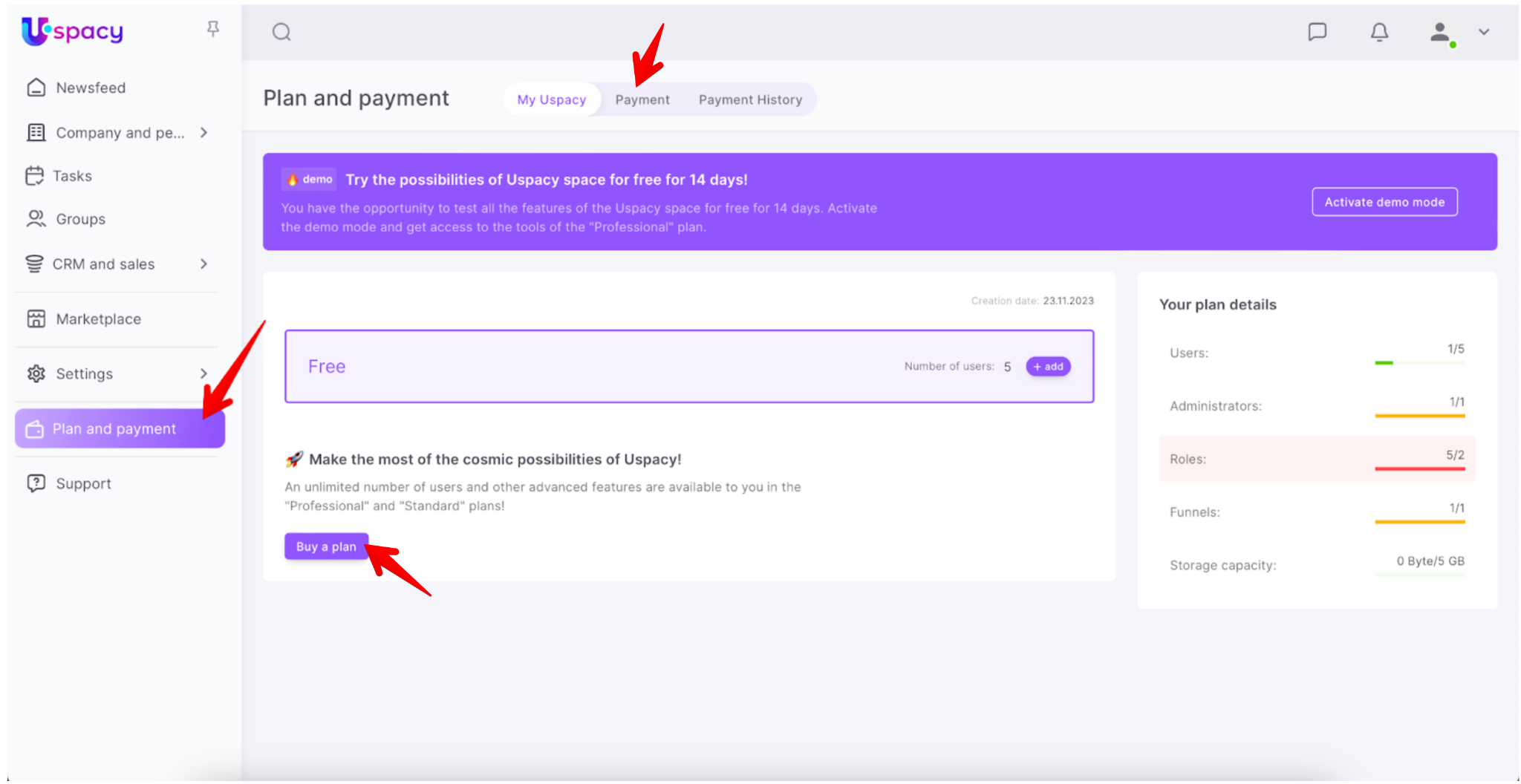Pin the sidebar with pin icon
The image size is (1521, 784).
213,29
